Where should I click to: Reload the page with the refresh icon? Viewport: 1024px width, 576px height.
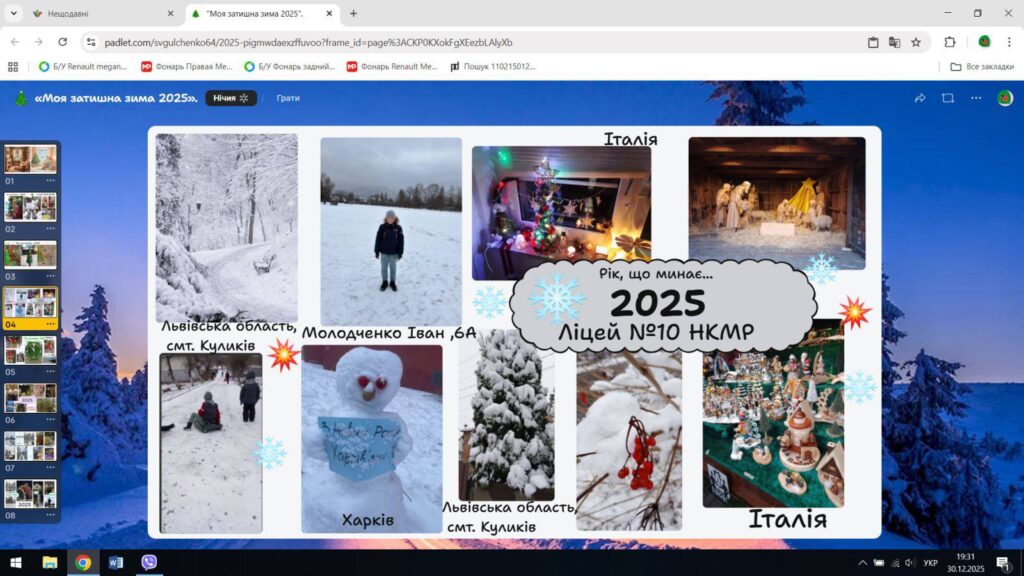coord(63,42)
